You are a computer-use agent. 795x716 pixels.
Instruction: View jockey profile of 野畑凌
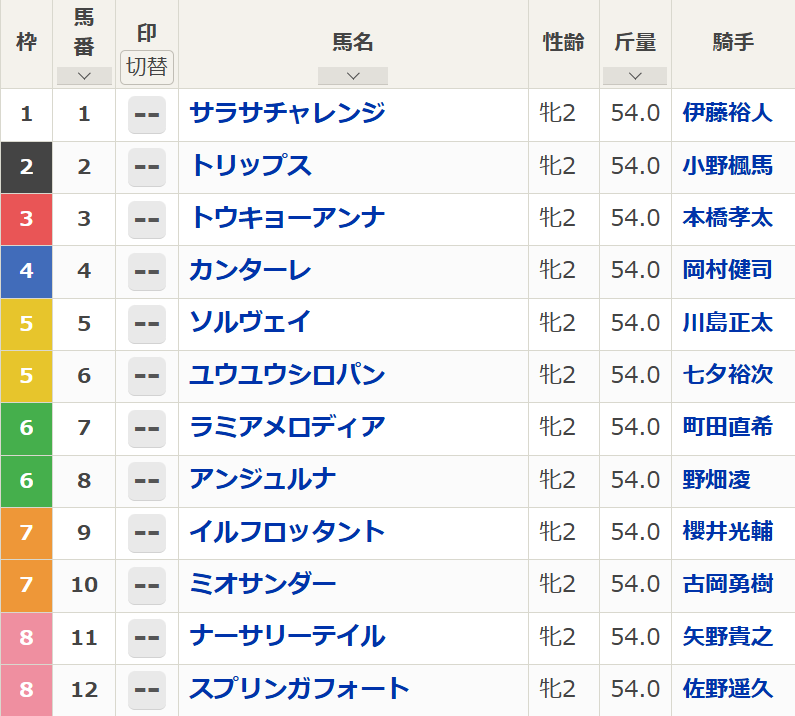(x=716, y=480)
